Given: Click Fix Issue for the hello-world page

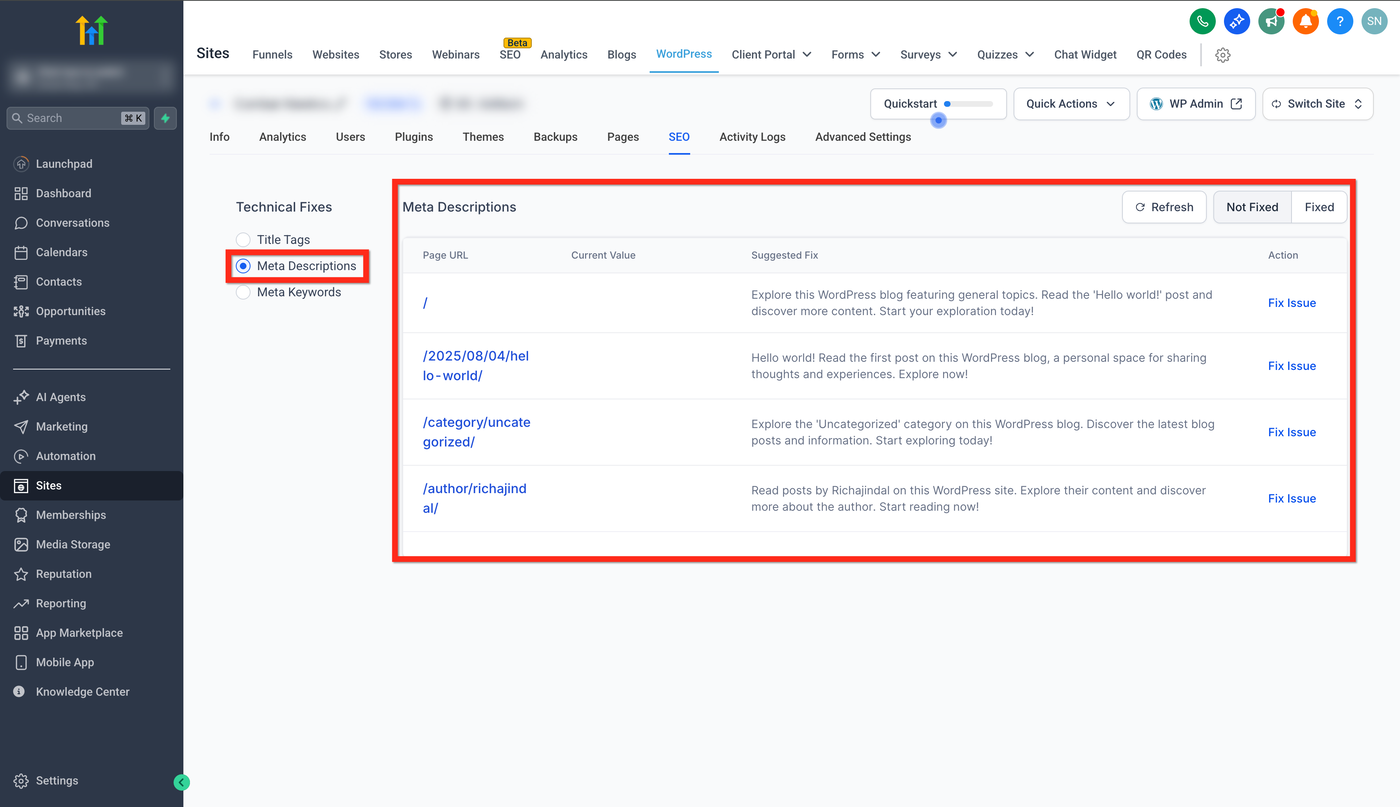Looking at the screenshot, I should click(x=1292, y=366).
